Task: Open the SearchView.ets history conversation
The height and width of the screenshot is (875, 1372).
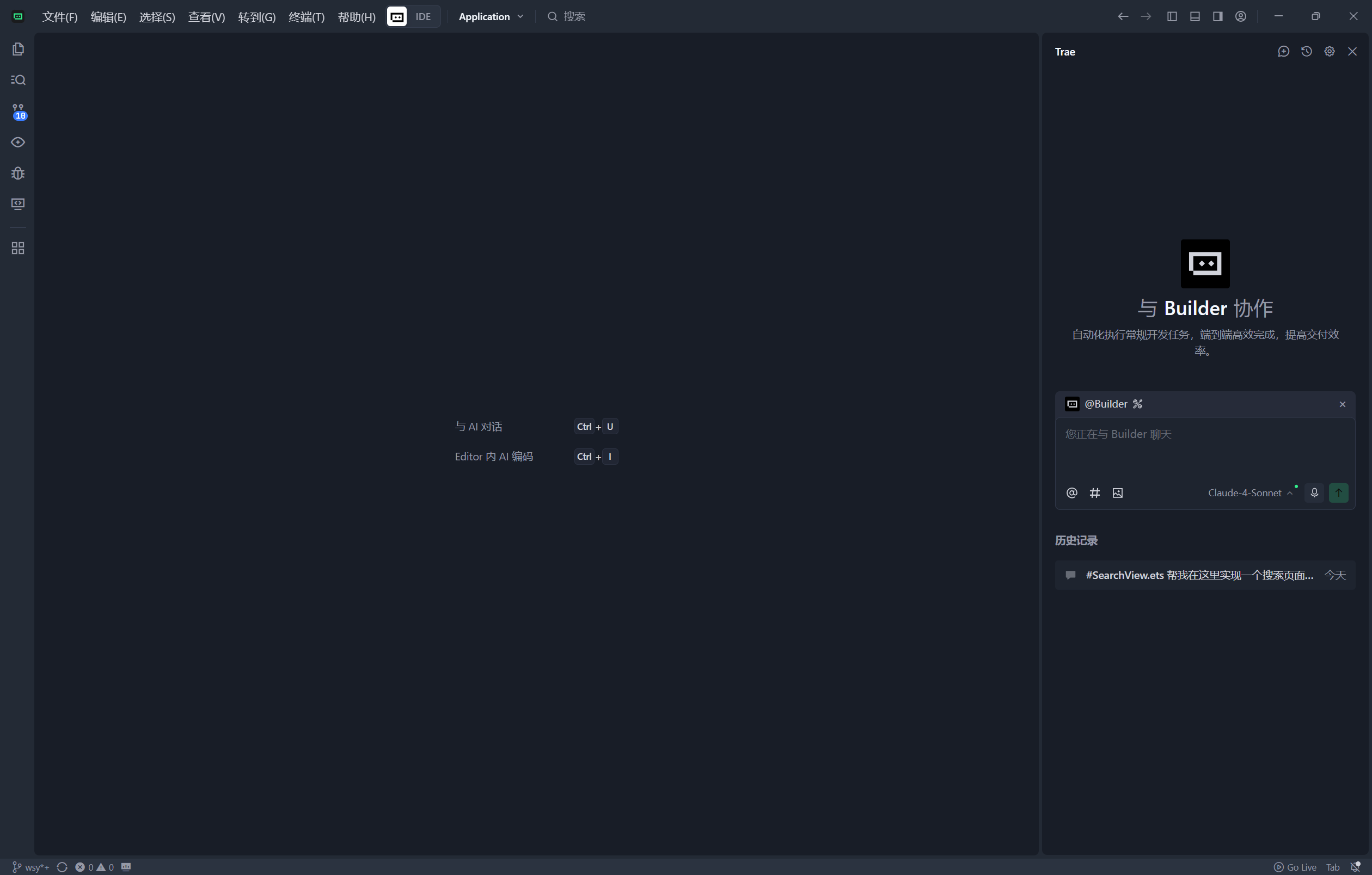Action: click(x=1199, y=575)
